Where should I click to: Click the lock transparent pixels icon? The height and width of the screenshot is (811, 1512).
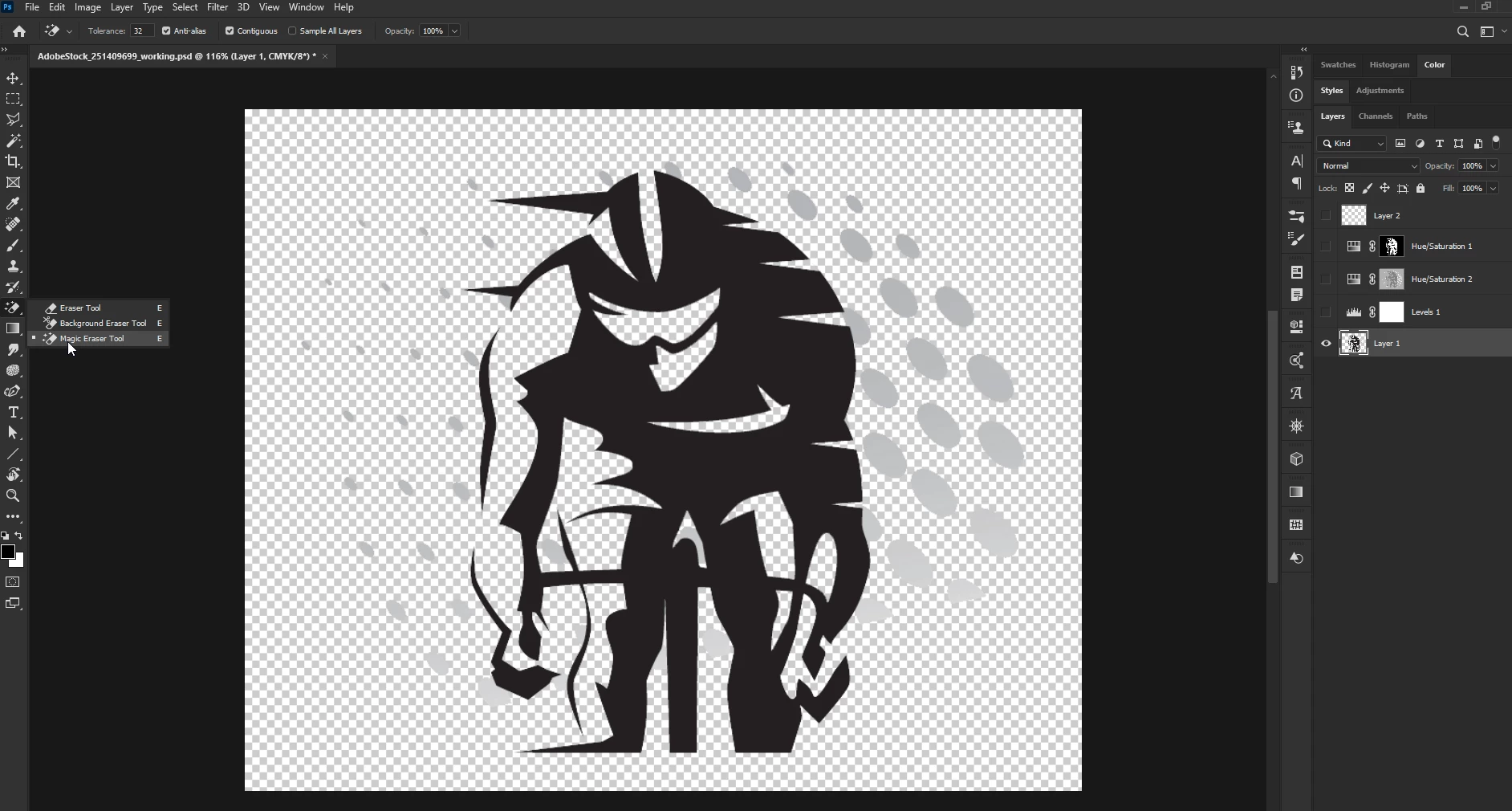(1349, 189)
